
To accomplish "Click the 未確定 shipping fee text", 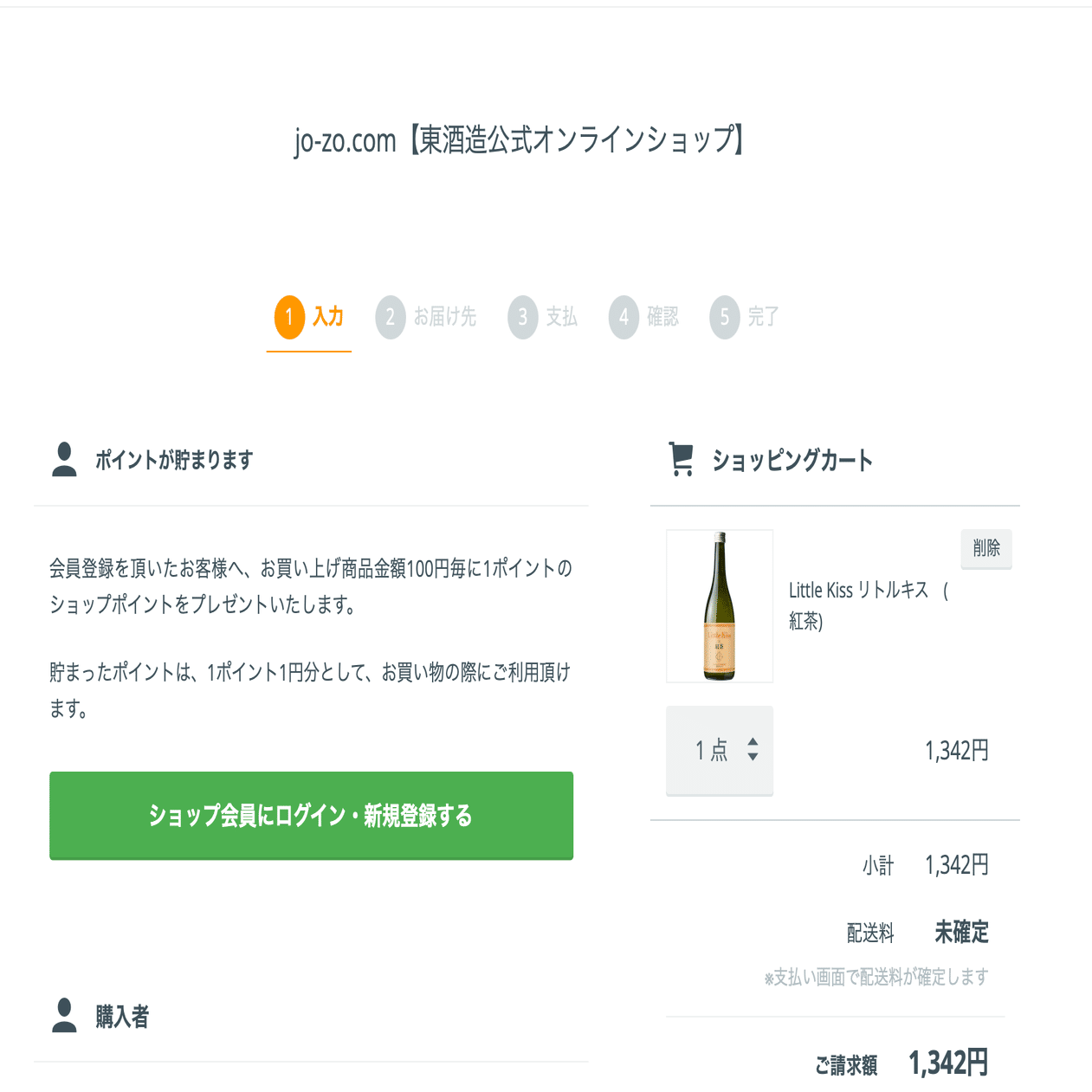I will 961,934.
